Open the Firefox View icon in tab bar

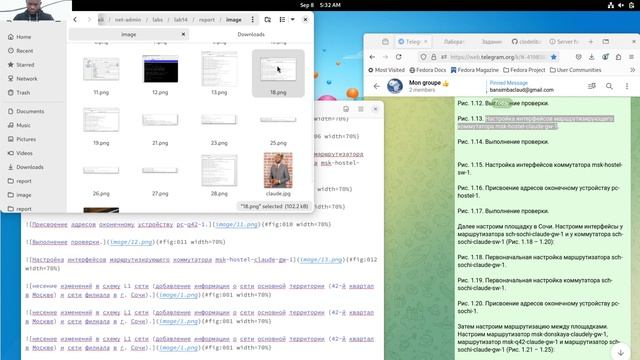click(x=385, y=42)
